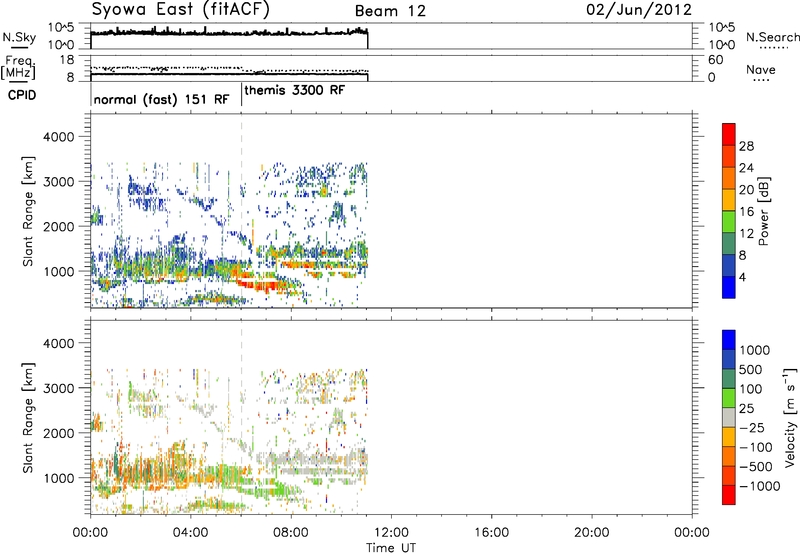Viewport: 800px width, 554px height.
Task: Click the "28" Power colorbar label
Action: click(746, 146)
